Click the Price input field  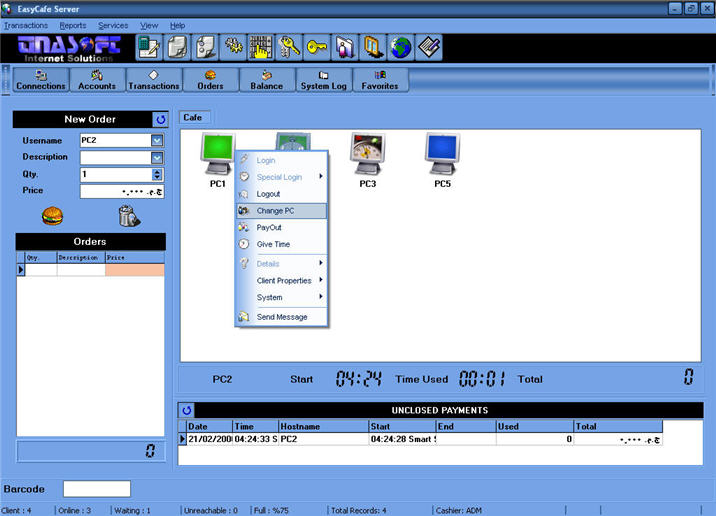pyautogui.click(x=122, y=192)
